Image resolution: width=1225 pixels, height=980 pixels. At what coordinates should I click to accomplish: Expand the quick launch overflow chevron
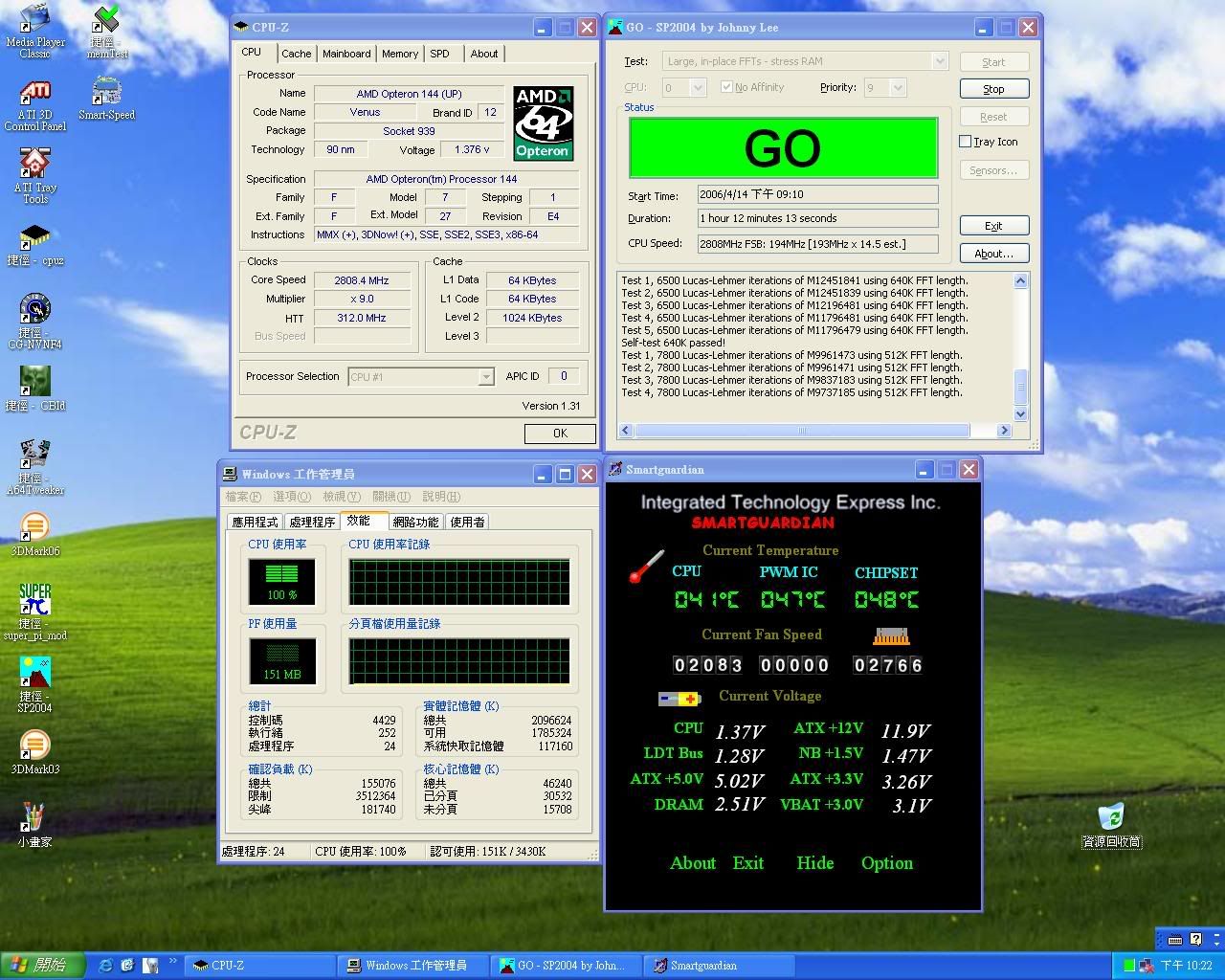pos(173,961)
